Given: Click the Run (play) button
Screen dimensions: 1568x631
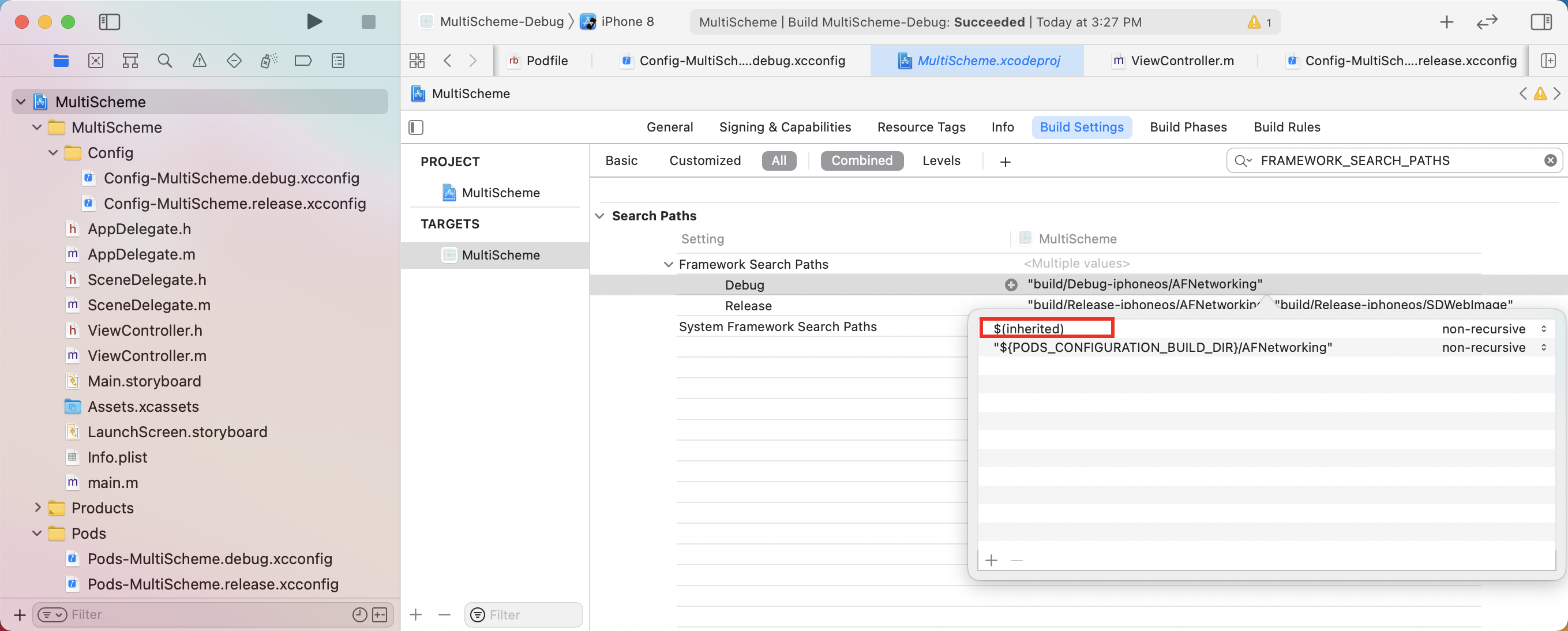Looking at the screenshot, I should (314, 22).
